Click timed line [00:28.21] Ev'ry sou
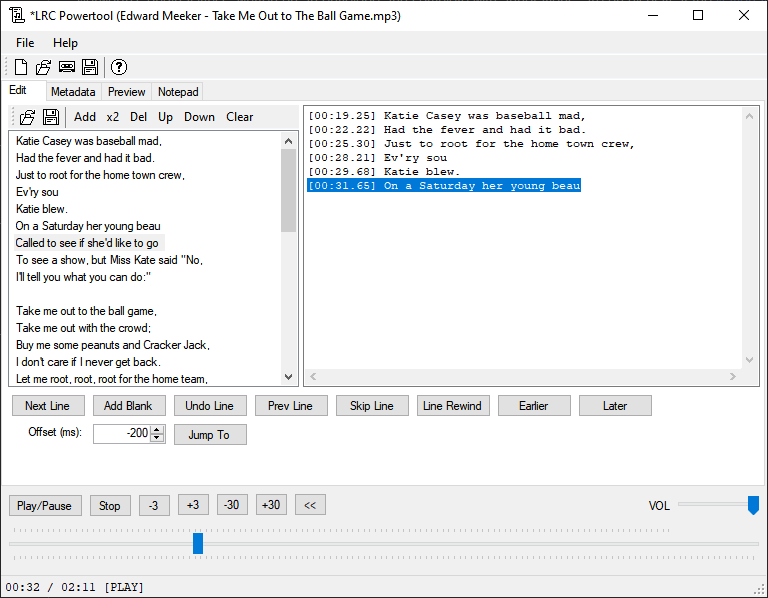Image resolution: width=768 pixels, height=598 pixels. coord(377,158)
